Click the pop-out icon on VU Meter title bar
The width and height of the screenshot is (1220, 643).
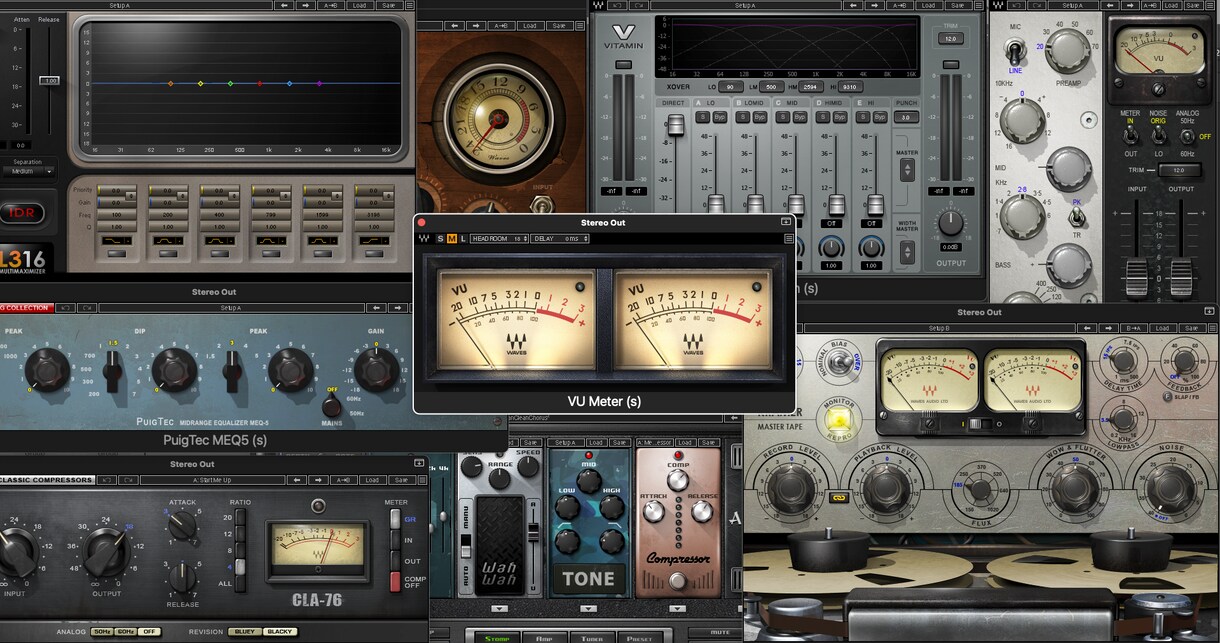(786, 222)
